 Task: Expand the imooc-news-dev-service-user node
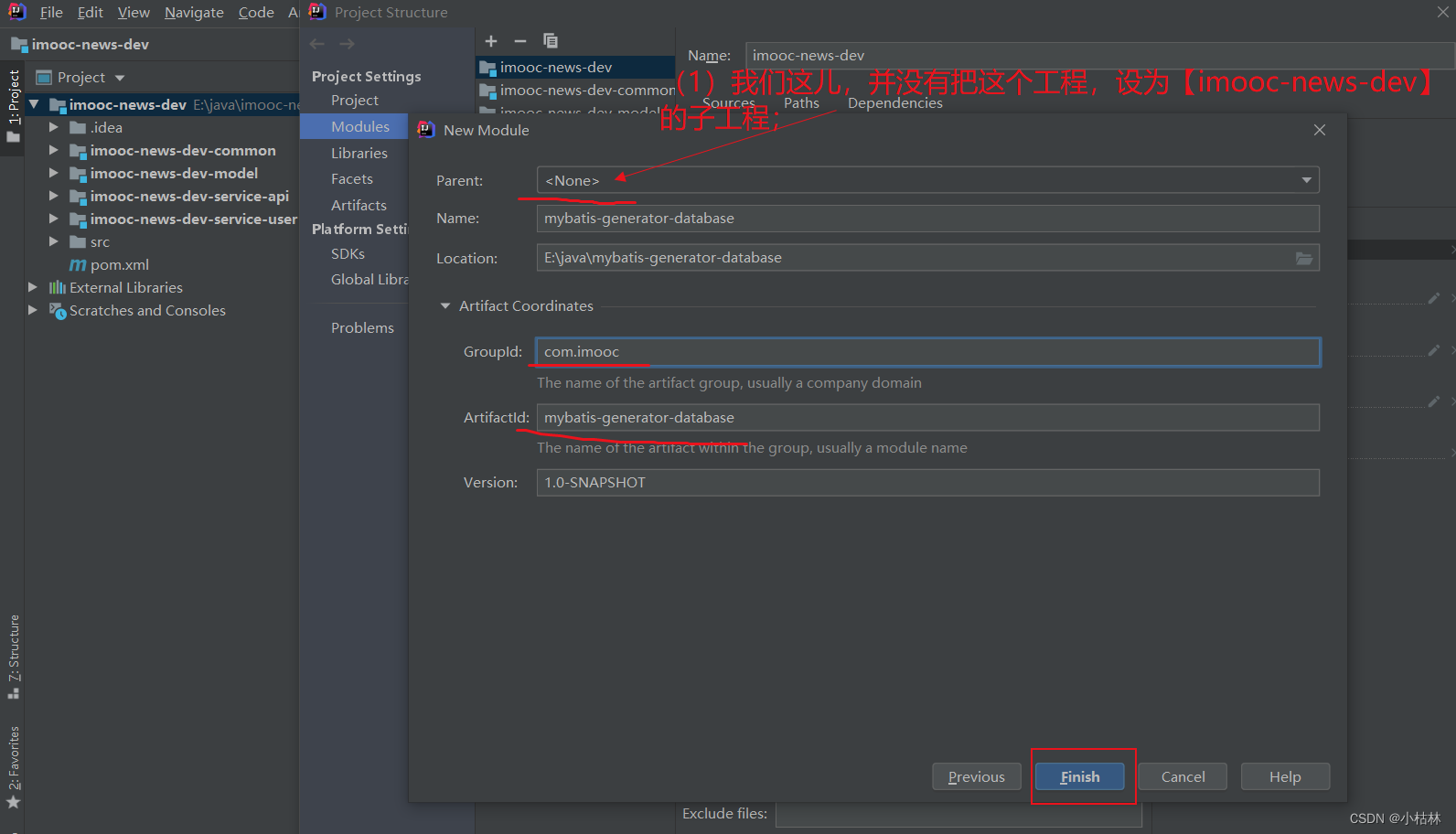[54, 219]
